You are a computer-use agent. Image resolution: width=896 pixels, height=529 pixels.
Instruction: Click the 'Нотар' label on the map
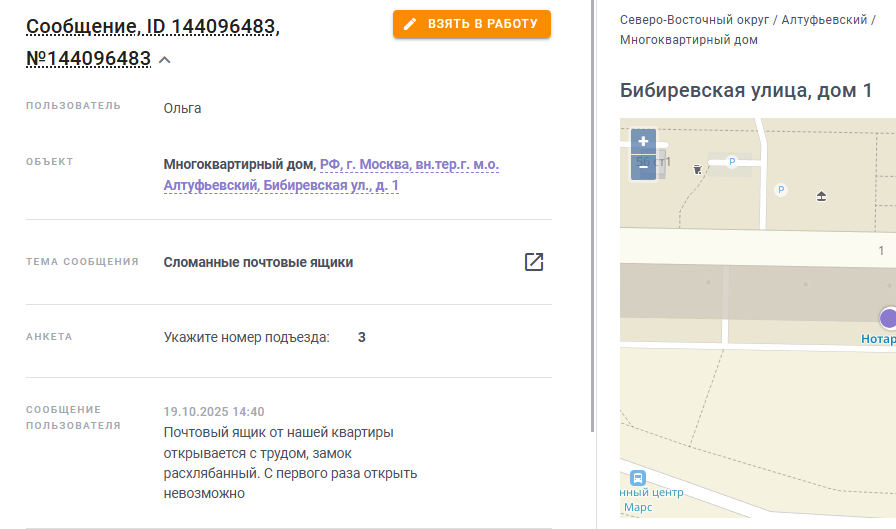(878, 339)
